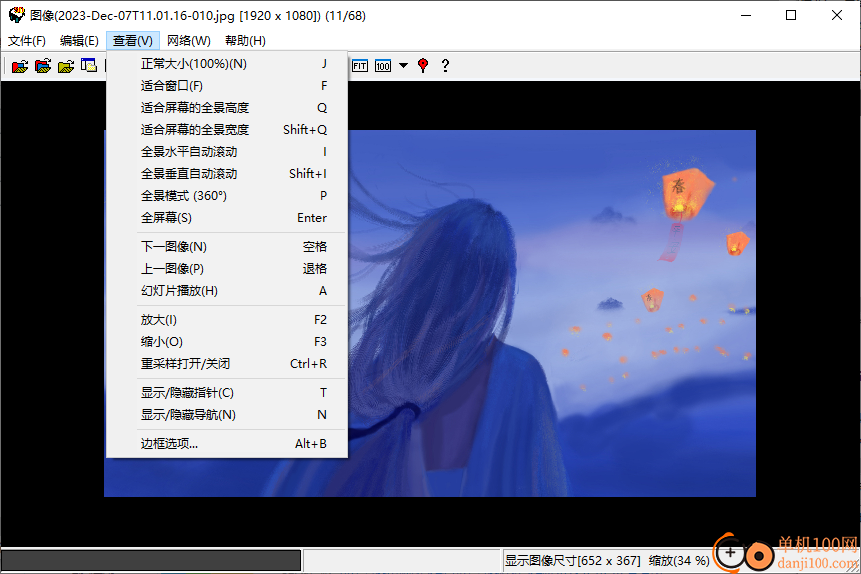Choose 放大(I) zoom in entry
Screen dimensions: 861x574
tap(227, 320)
